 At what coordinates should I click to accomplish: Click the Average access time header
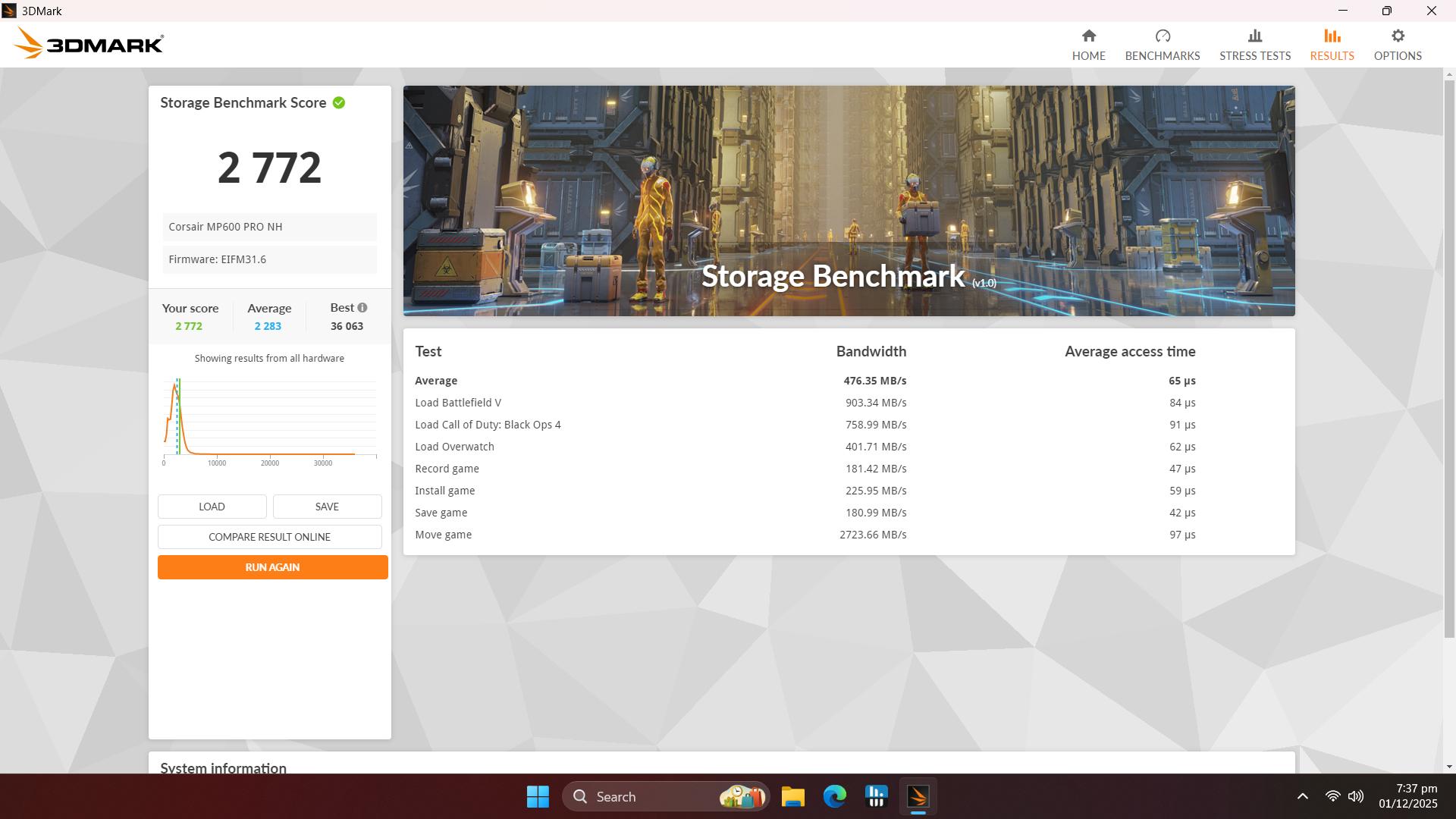click(x=1130, y=351)
